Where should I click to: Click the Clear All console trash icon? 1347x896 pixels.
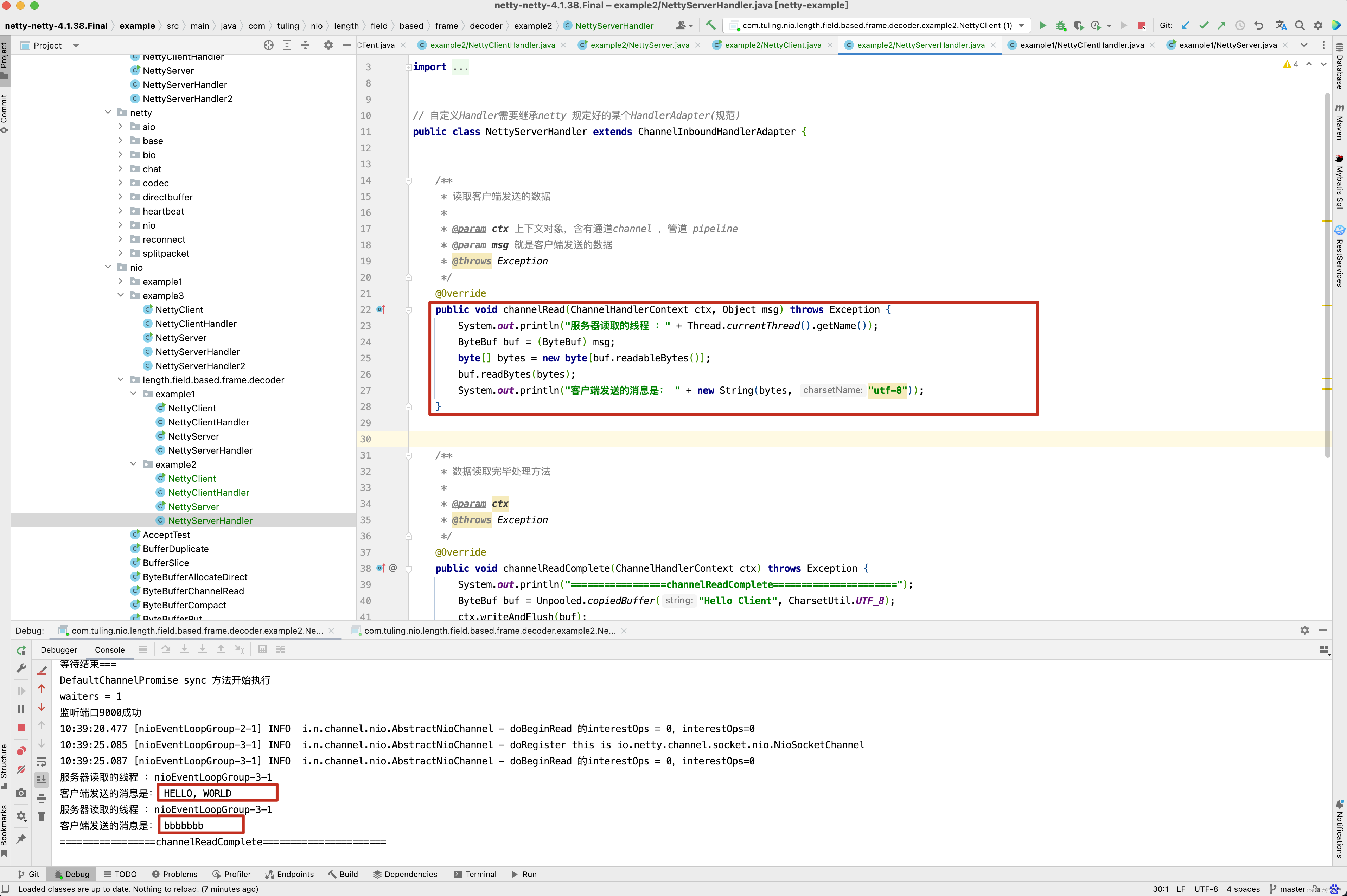(x=41, y=817)
